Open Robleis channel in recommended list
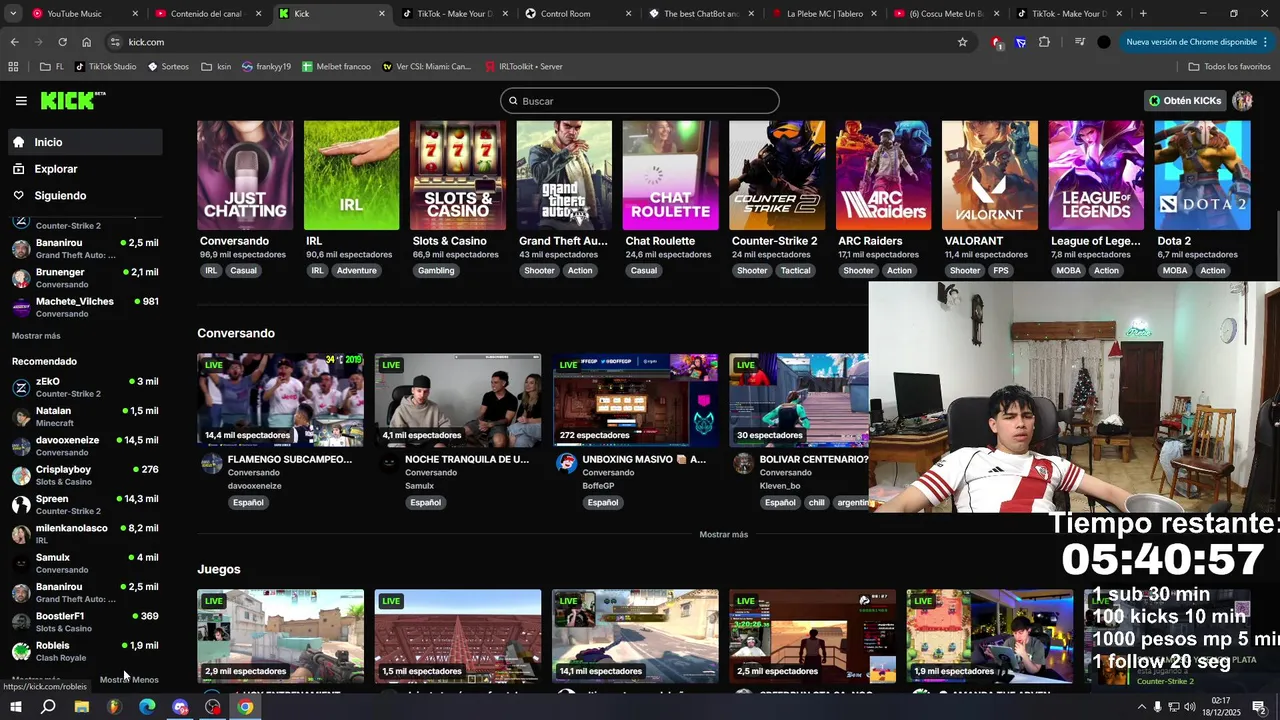Screen dimensions: 1280x720 (x=84, y=651)
